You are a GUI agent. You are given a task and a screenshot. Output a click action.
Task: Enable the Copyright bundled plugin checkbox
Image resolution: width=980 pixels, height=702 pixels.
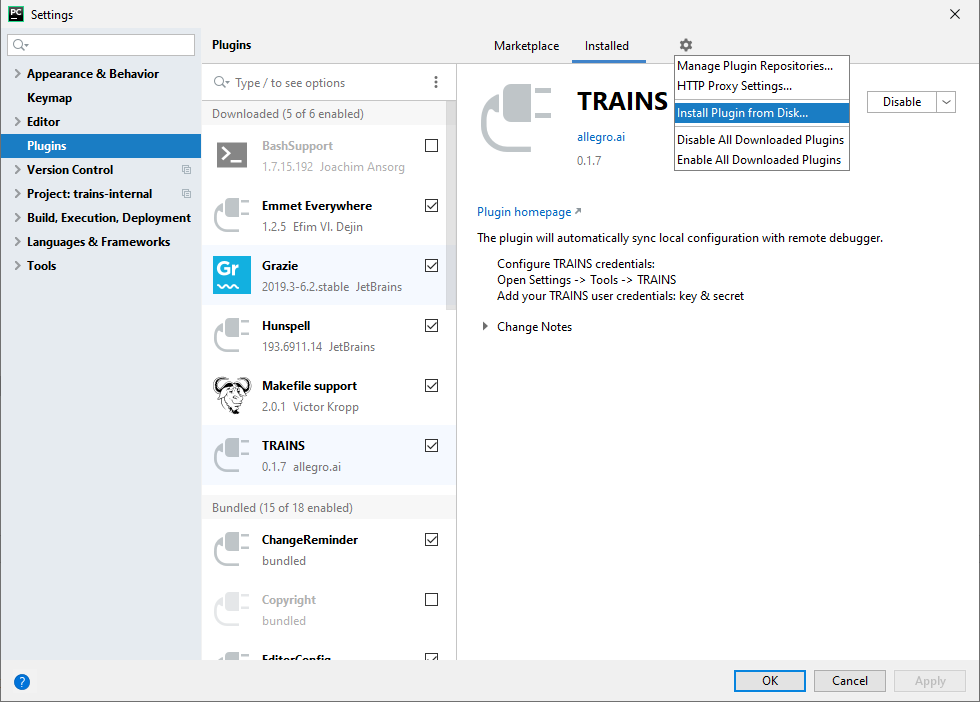431,600
